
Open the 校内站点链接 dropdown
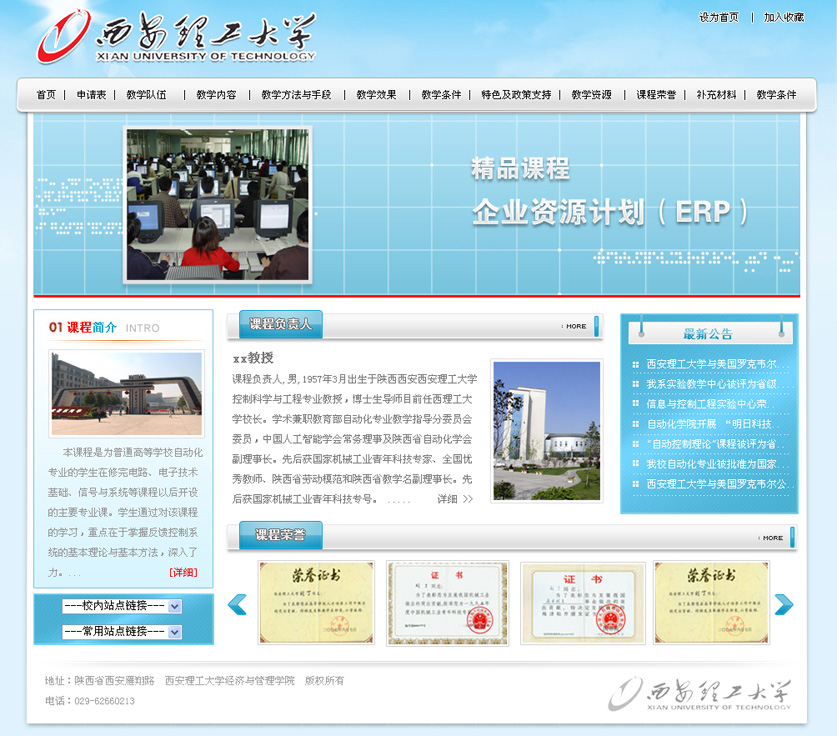tap(122, 606)
